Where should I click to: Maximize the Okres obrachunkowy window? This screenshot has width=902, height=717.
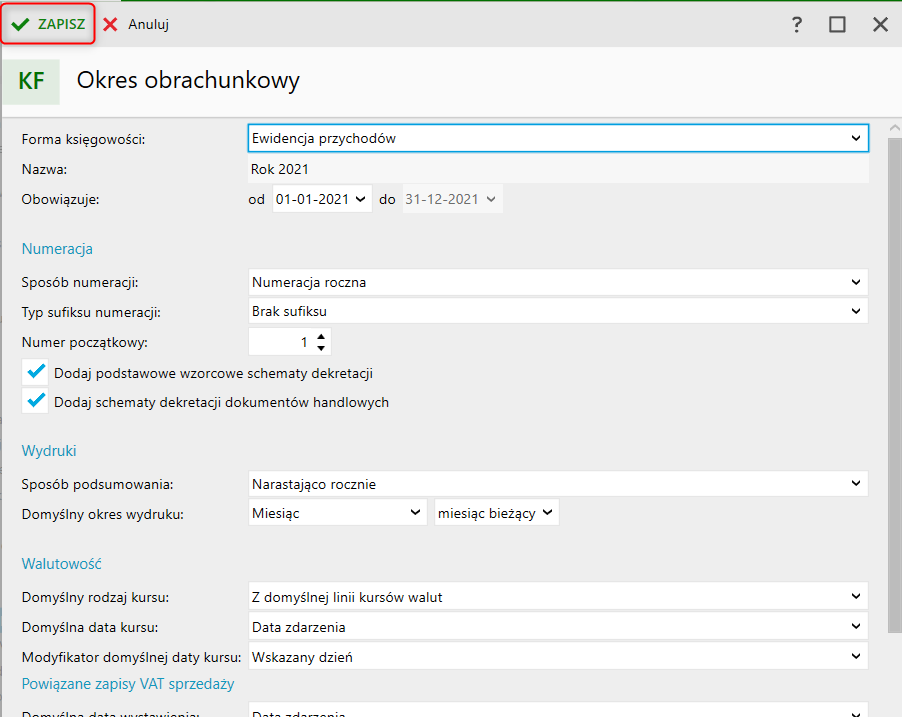click(837, 24)
